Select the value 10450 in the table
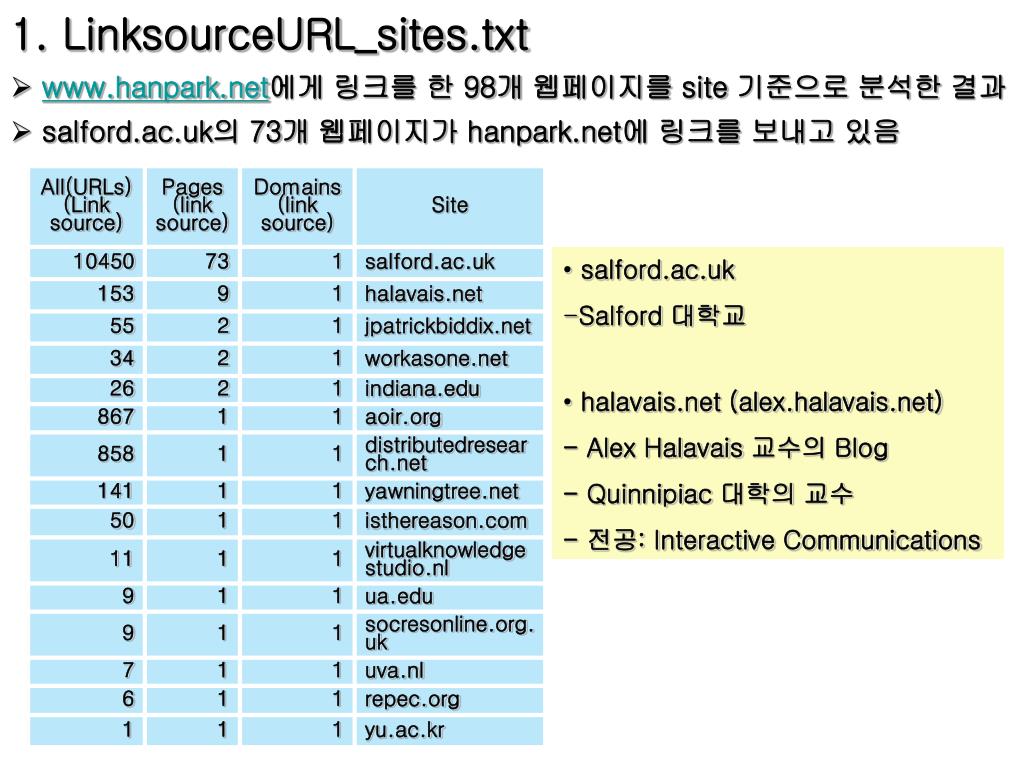This screenshot has height=768, width=1024. click(103, 262)
